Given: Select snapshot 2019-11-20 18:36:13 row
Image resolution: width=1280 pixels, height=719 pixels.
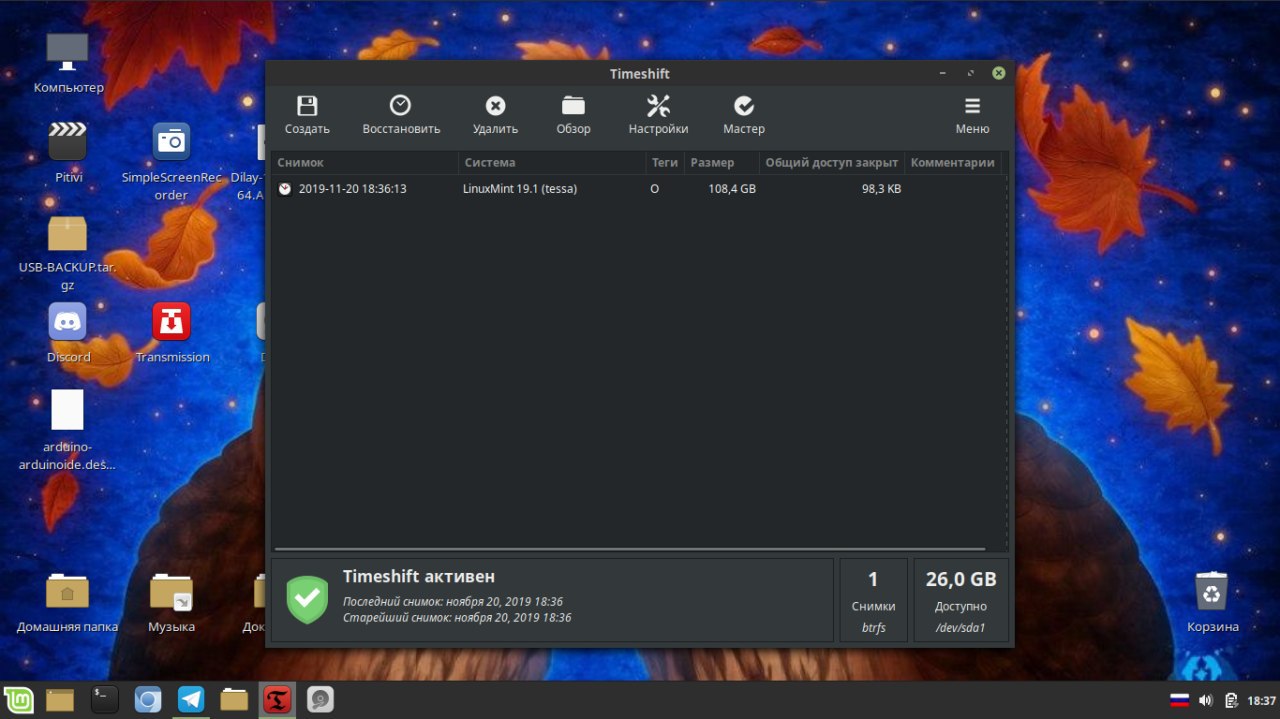Looking at the screenshot, I should (638, 188).
